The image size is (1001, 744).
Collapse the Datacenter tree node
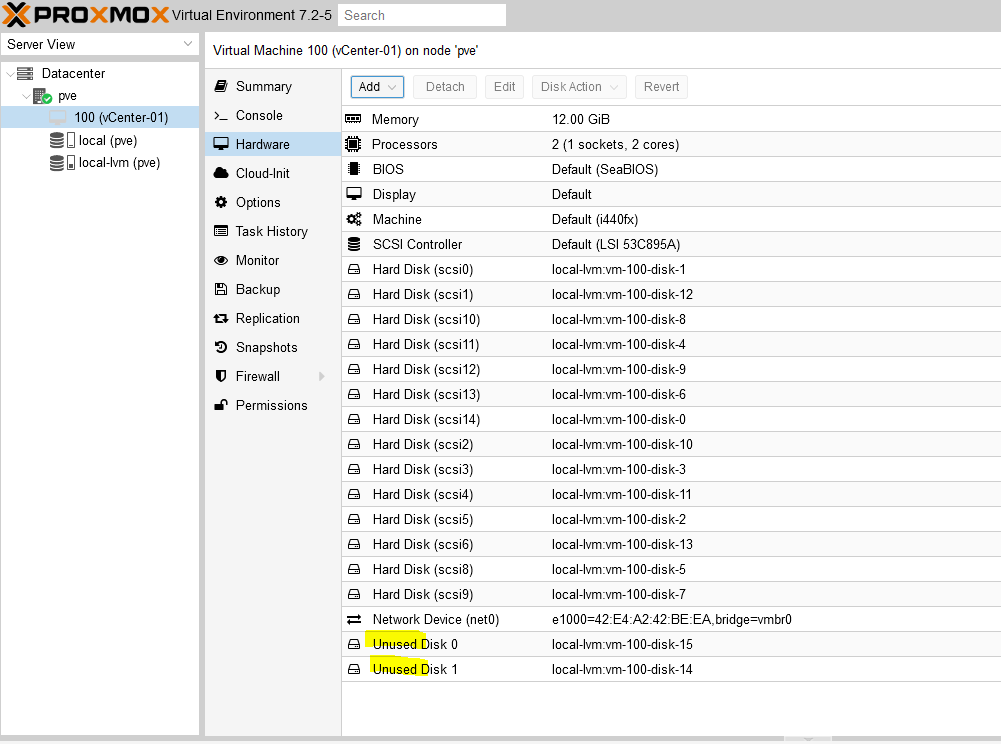(x=10, y=74)
